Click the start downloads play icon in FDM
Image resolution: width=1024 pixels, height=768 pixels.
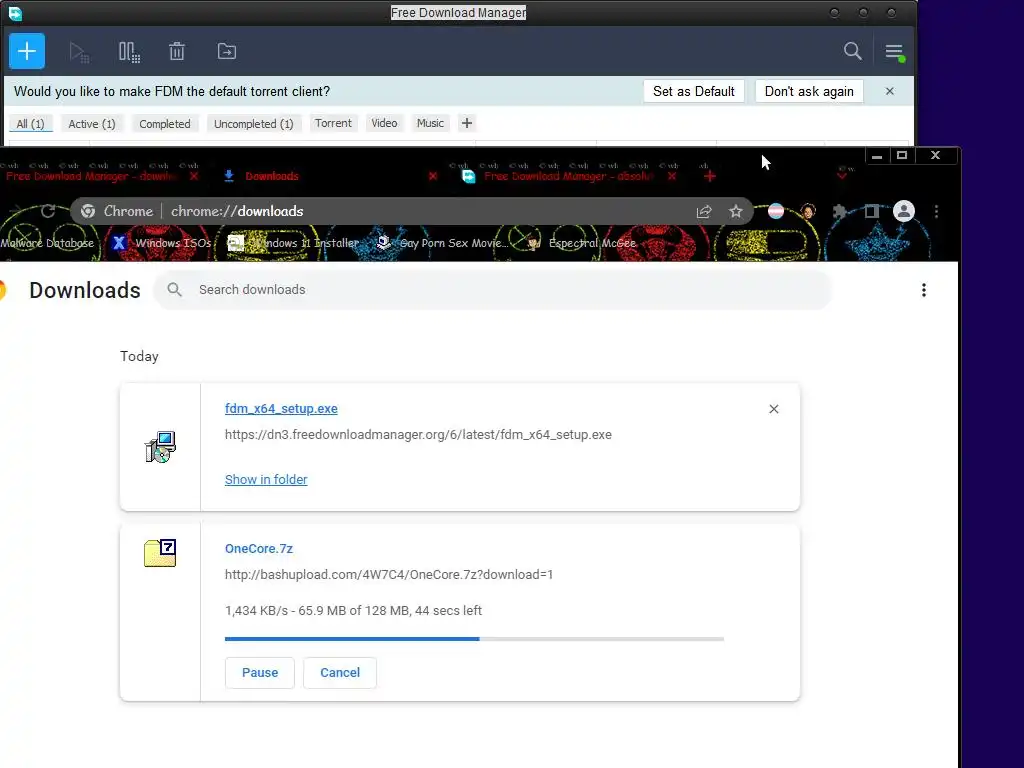(x=79, y=52)
